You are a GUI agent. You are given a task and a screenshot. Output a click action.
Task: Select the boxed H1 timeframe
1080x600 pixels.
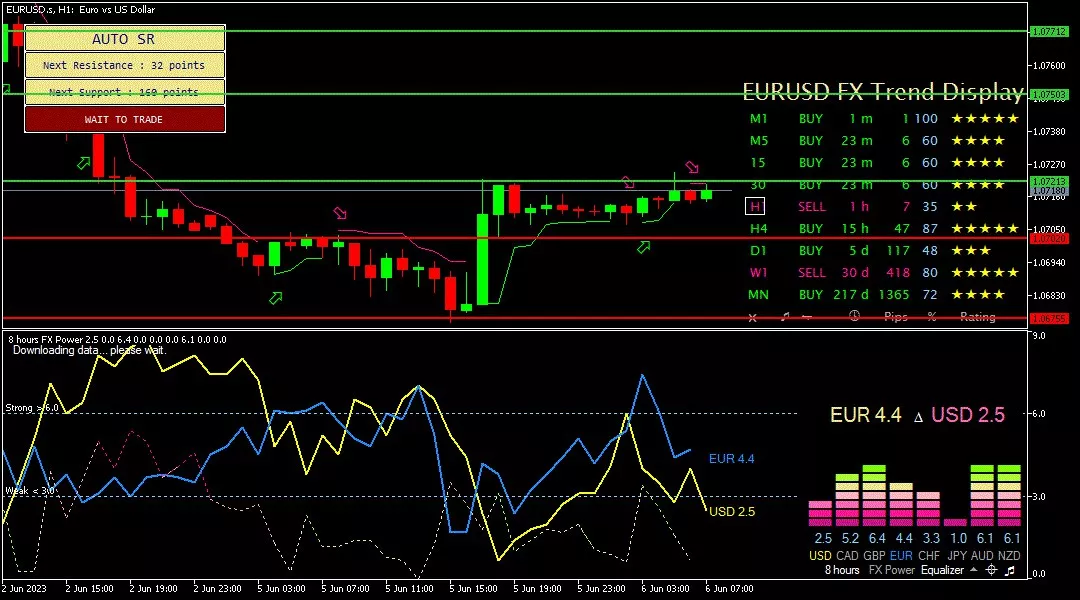tap(755, 207)
